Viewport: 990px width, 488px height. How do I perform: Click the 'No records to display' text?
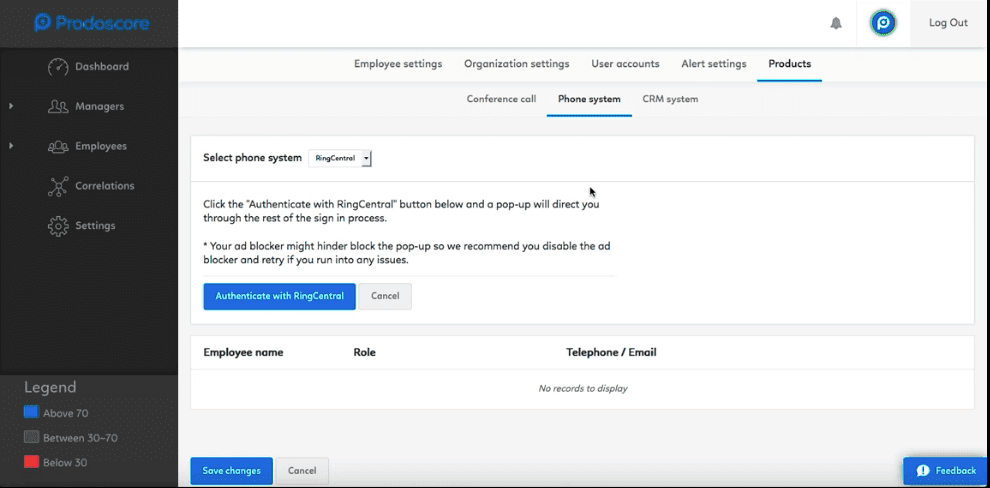[x=583, y=388]
